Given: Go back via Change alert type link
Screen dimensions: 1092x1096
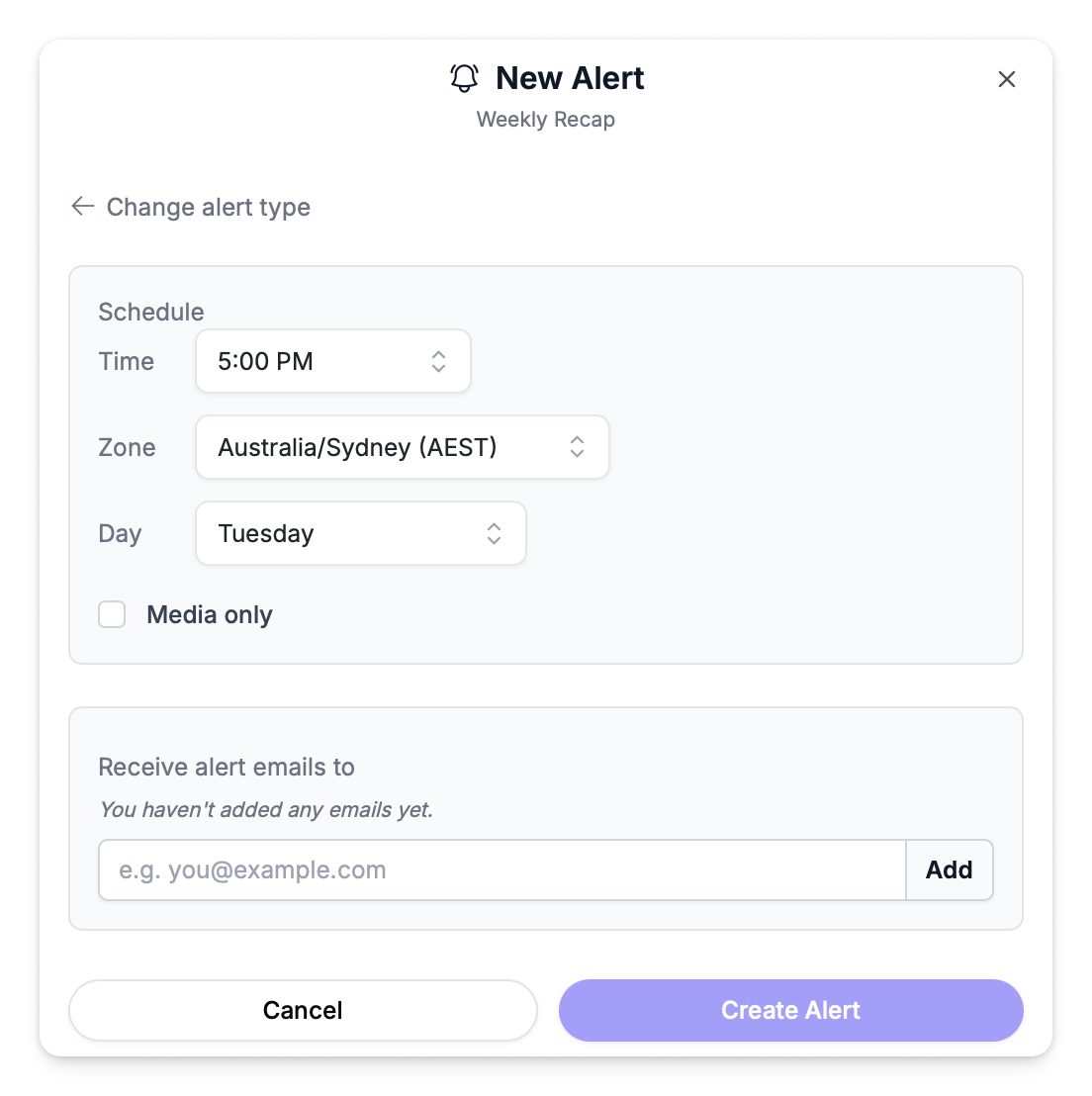Looking at the screenshot, I should (x=209, y=207).
